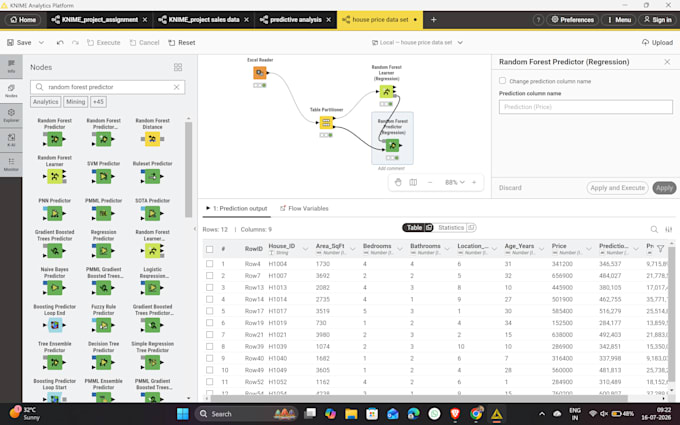The image size is (680, 425).
Task: Open the Info sidebar panel
Action: click(x=11, y=66)
